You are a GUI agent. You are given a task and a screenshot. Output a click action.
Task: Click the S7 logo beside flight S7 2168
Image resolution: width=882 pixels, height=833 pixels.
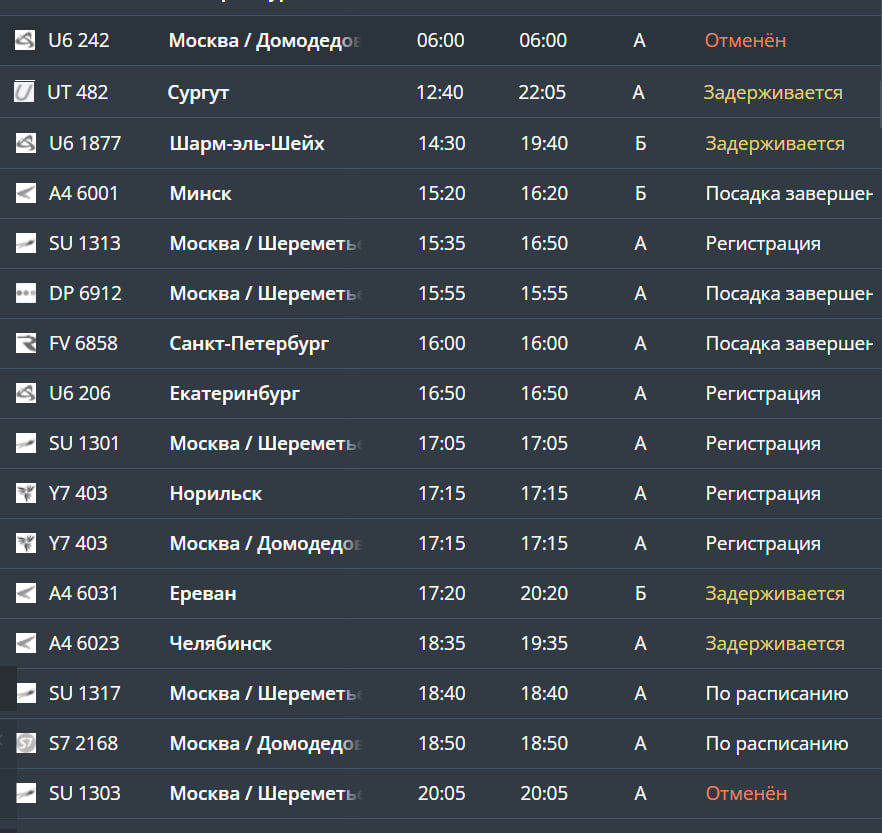click(26, 744)
